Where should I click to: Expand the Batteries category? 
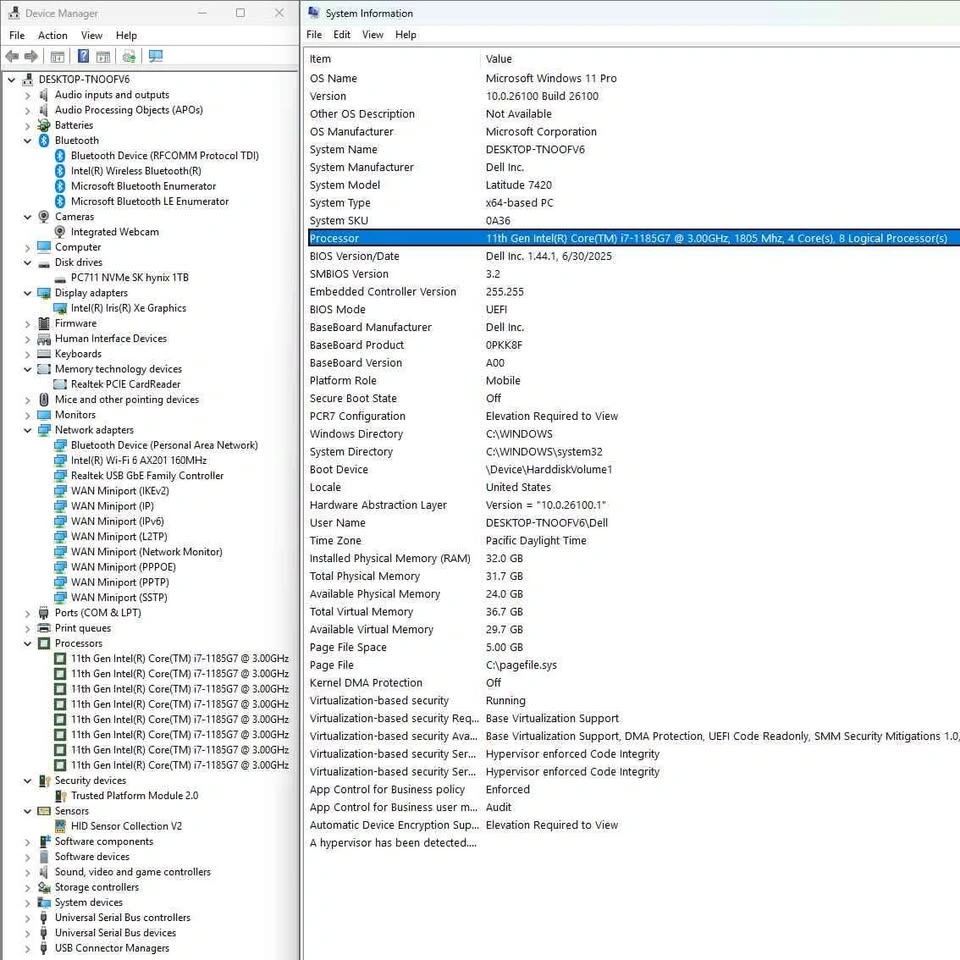28,126
